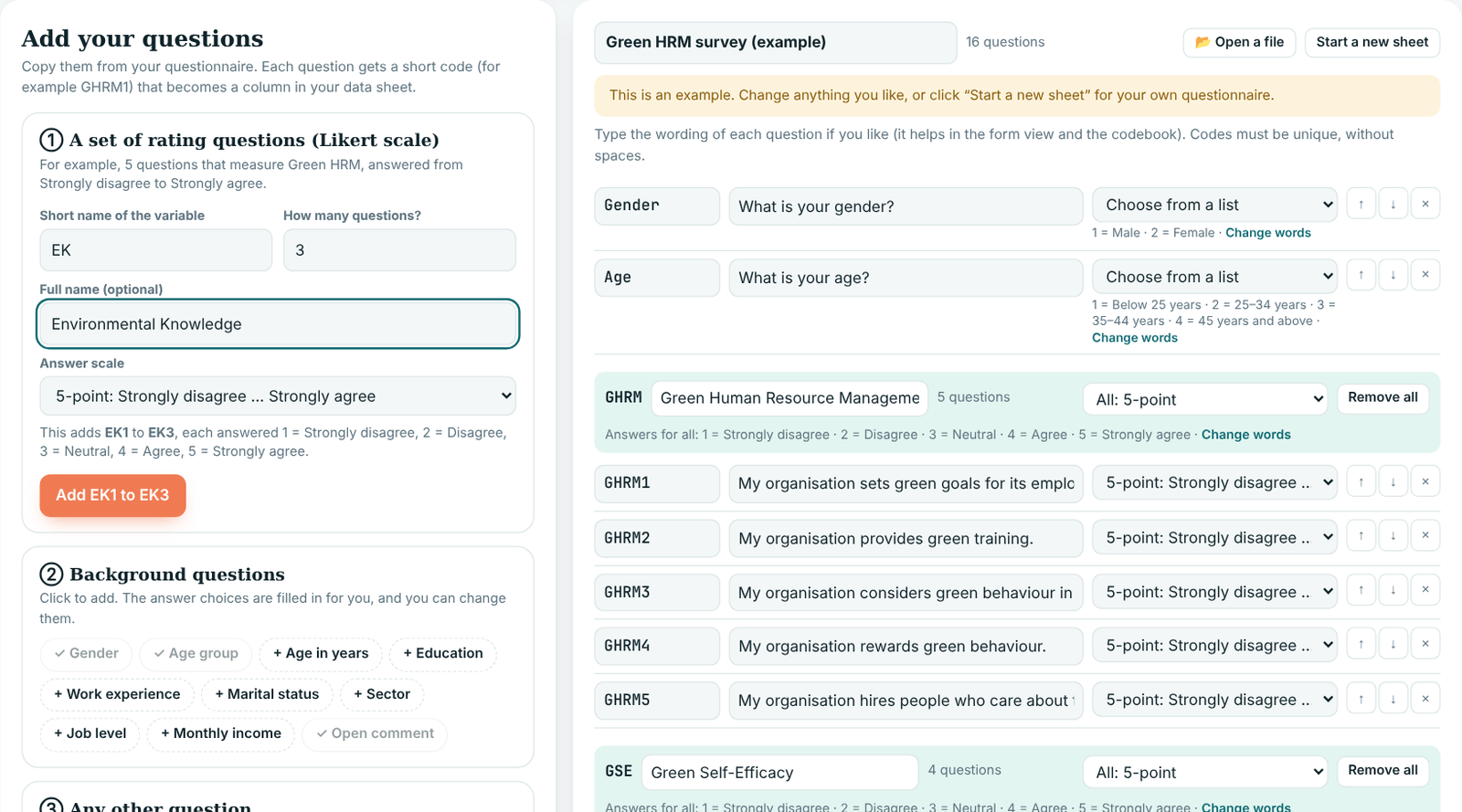Add the Education background question
Image resolution: width=1462 pixels, height=812 pixels.
[443, 653]
